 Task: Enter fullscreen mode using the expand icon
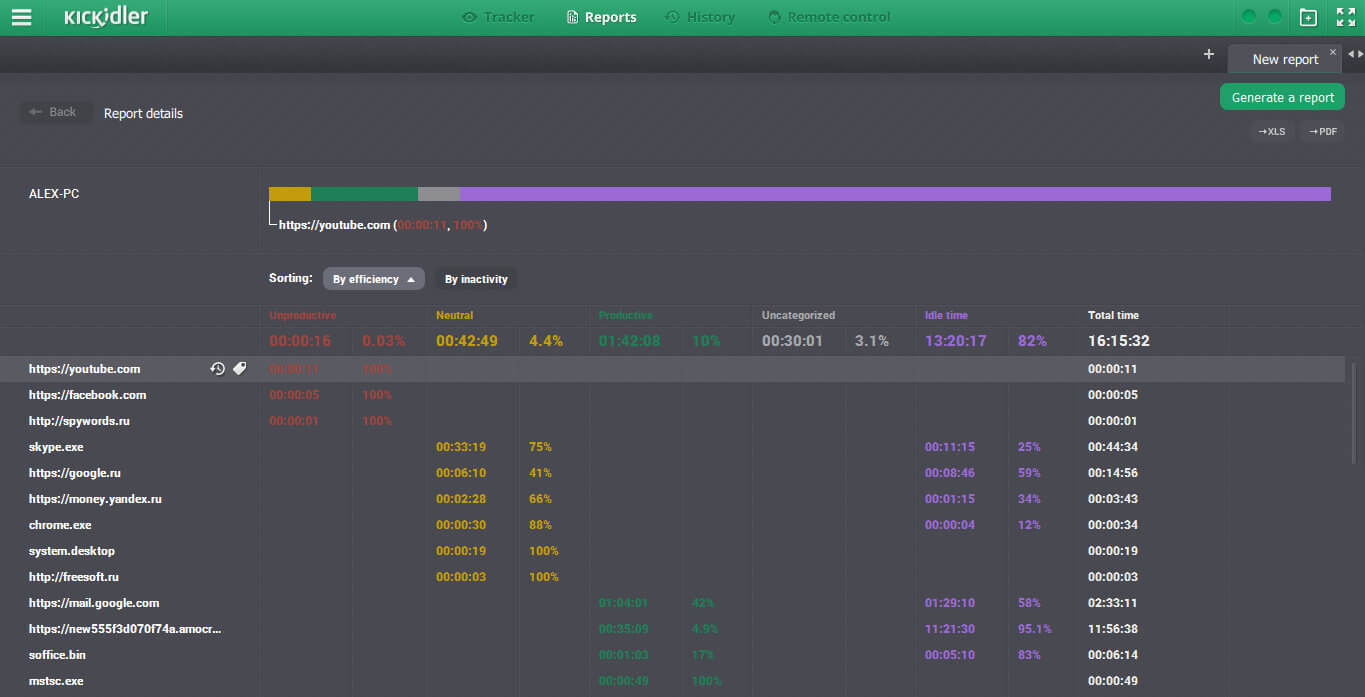click(x=1345, y=17)
